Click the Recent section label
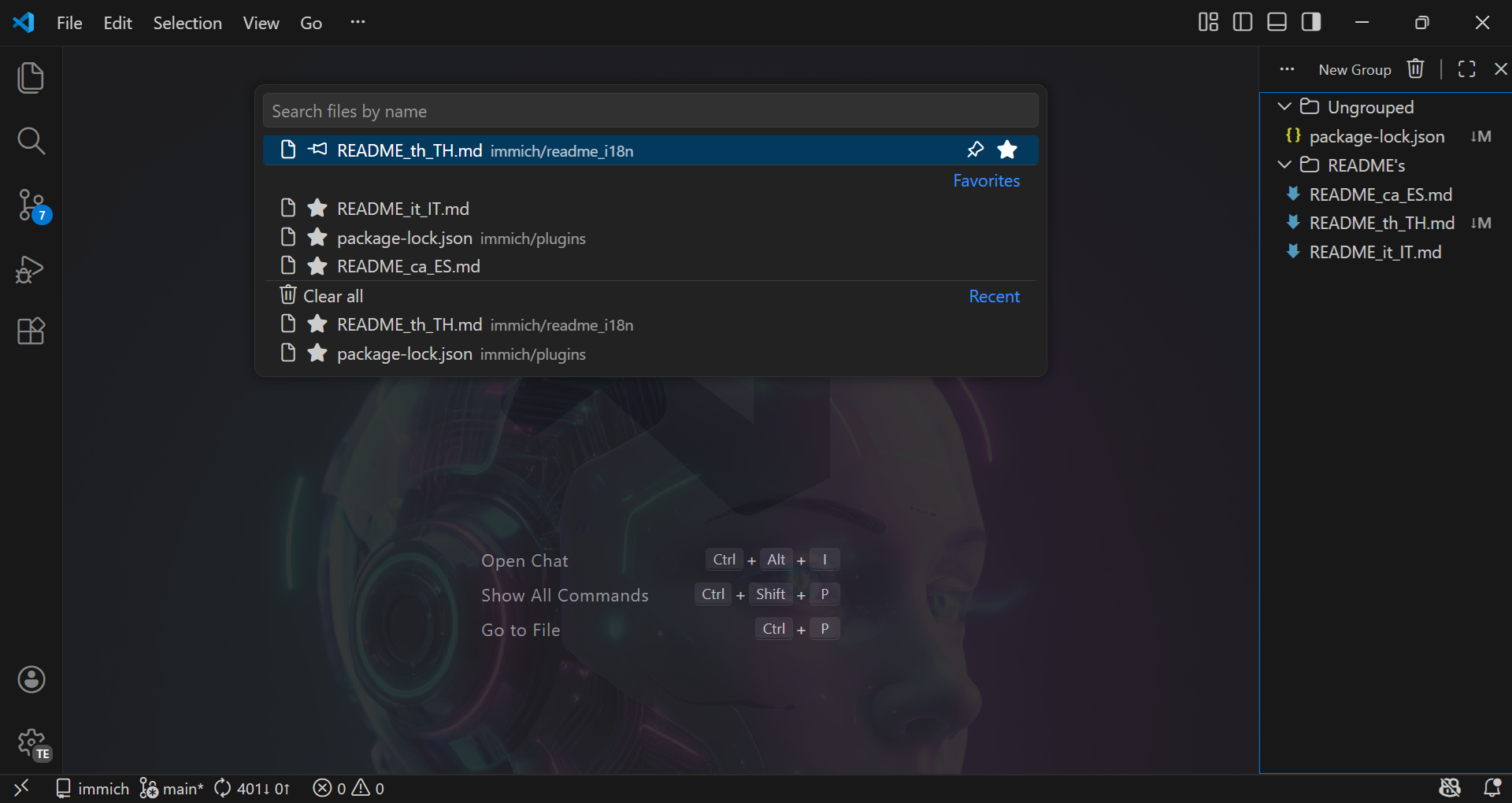The height and width of the screenshot is (803, 1512). [994, 296]
